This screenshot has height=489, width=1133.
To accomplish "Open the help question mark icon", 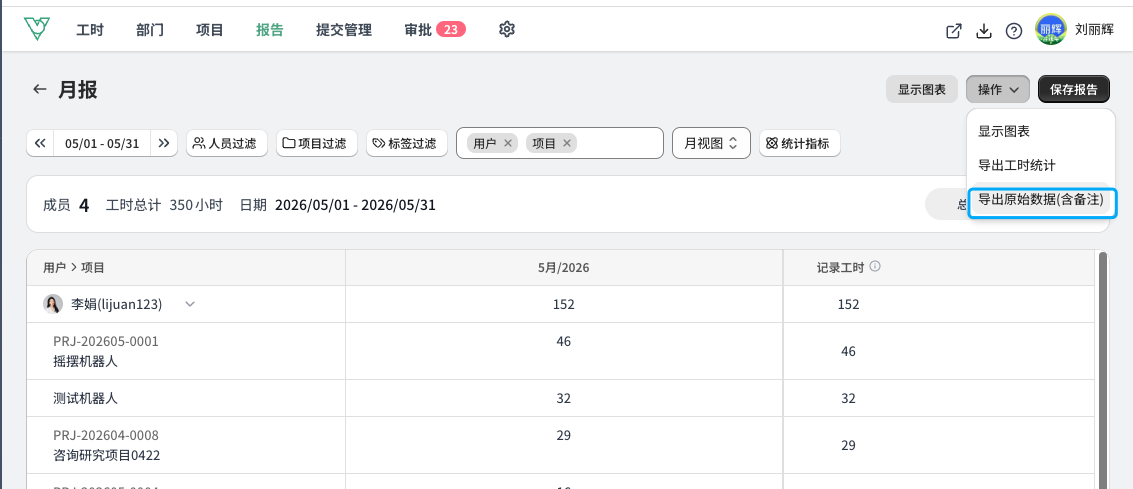I will 1014,31.
